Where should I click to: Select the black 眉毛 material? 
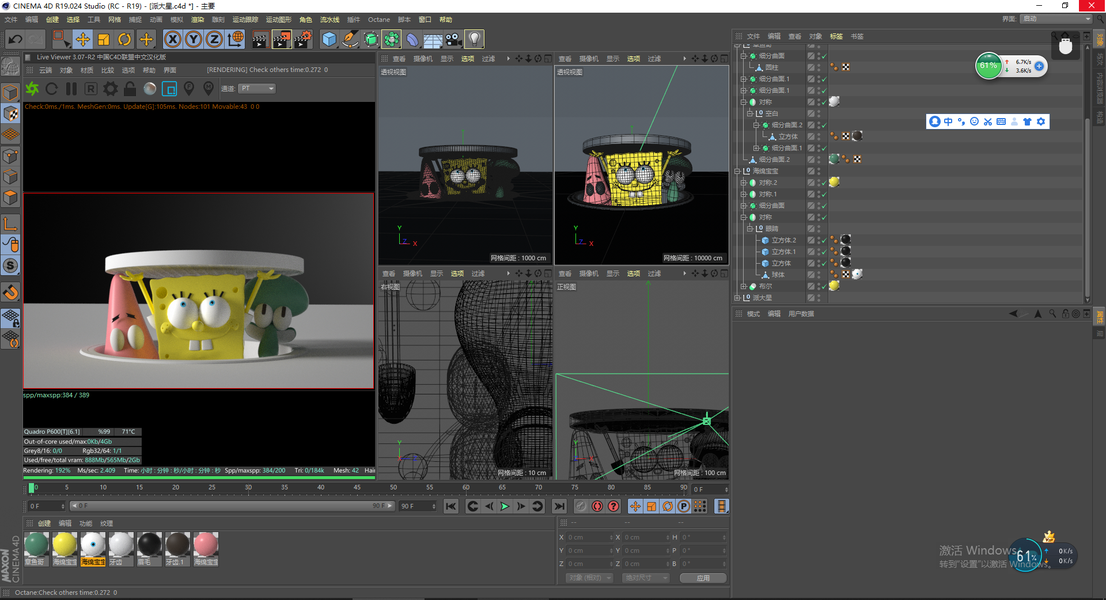[x=150, y=549]
